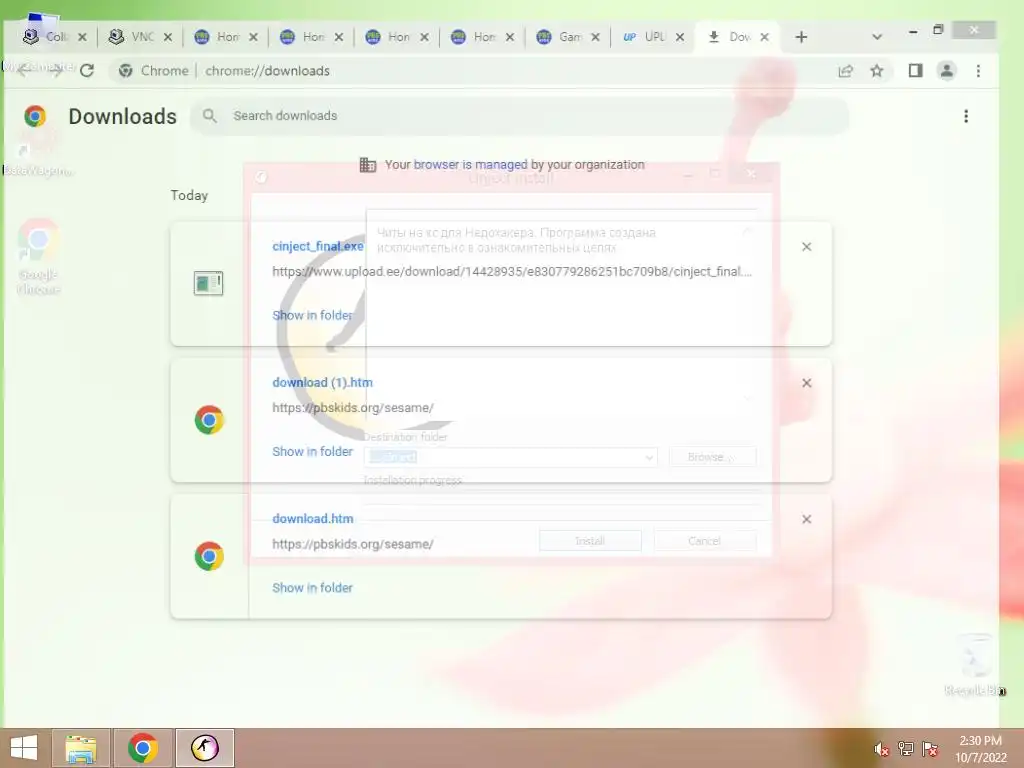Close the VNC tab

click(x=168, y=37)
